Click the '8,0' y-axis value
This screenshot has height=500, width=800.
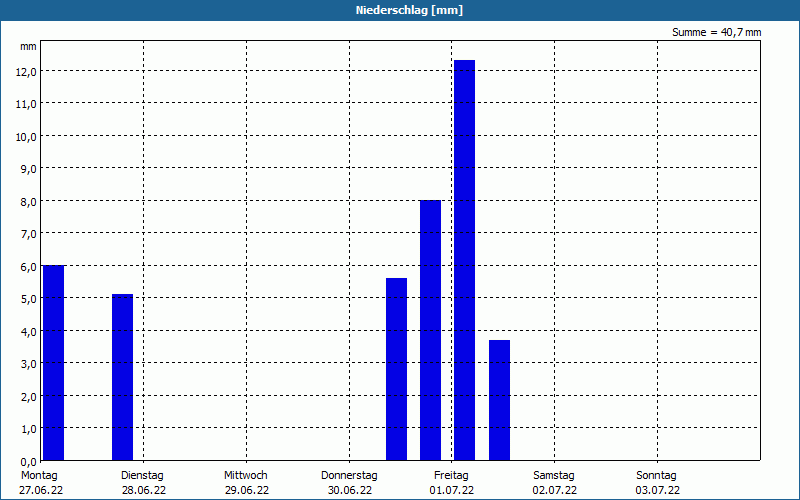pos(29,202)
